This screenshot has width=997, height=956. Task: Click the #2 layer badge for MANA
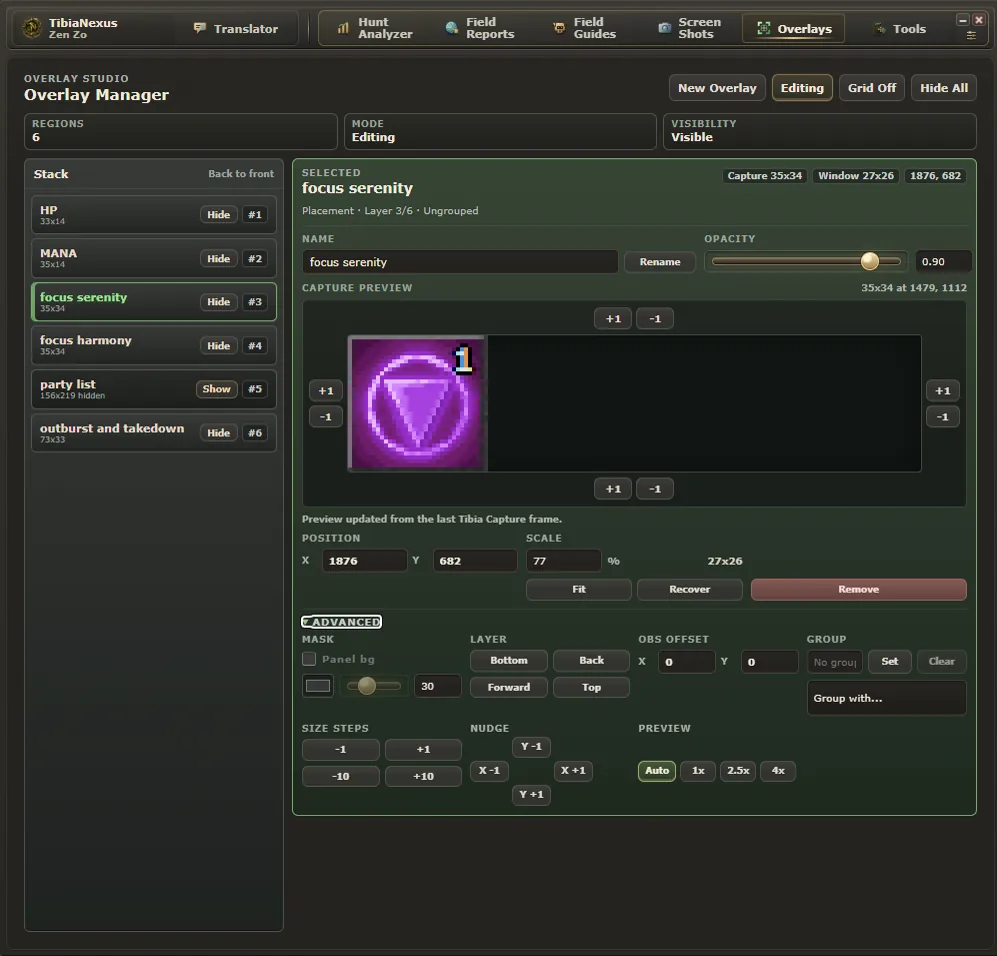click(255, 259)
